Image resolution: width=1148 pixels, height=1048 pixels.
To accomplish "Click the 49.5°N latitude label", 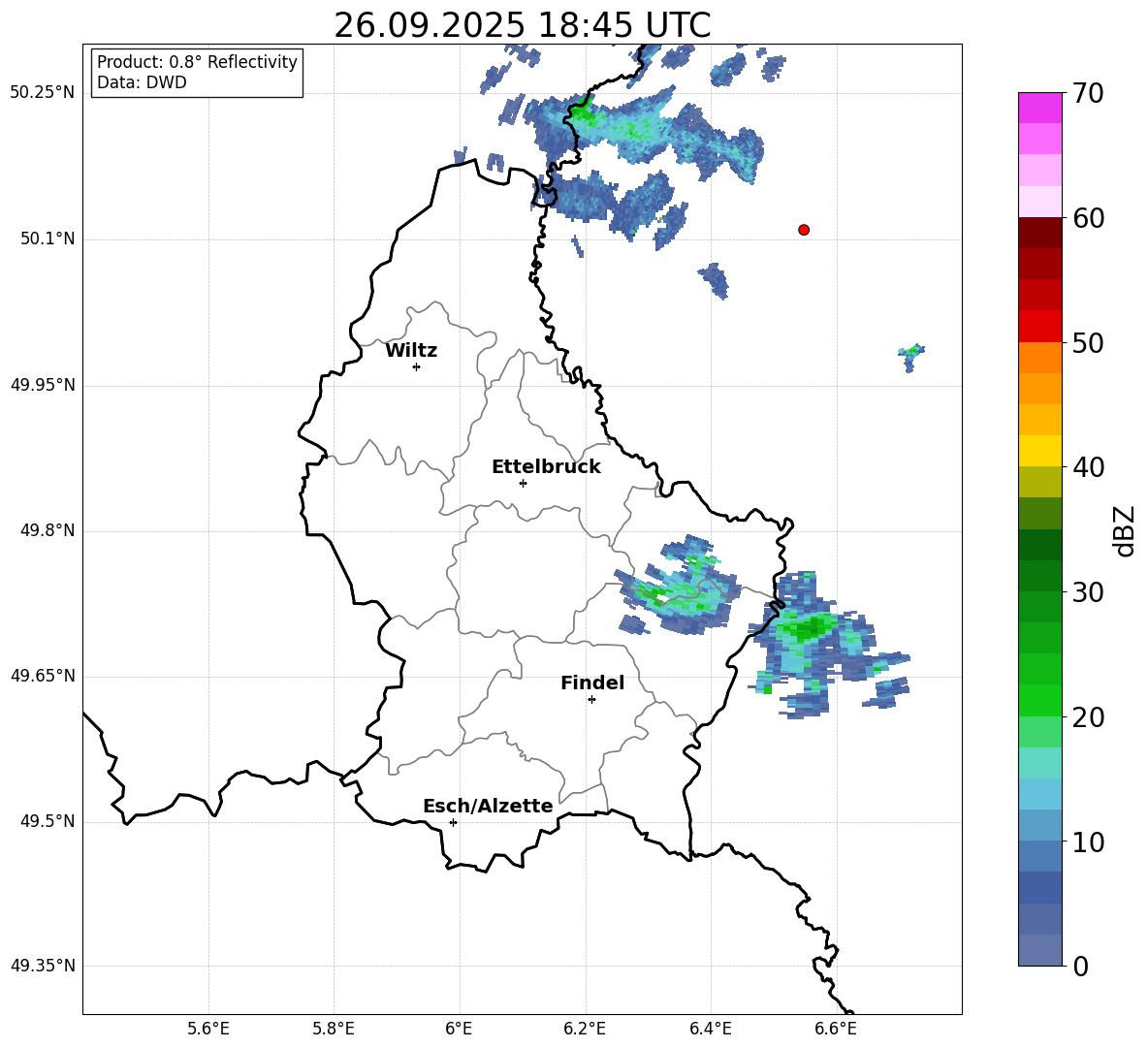I will (48, 821).
